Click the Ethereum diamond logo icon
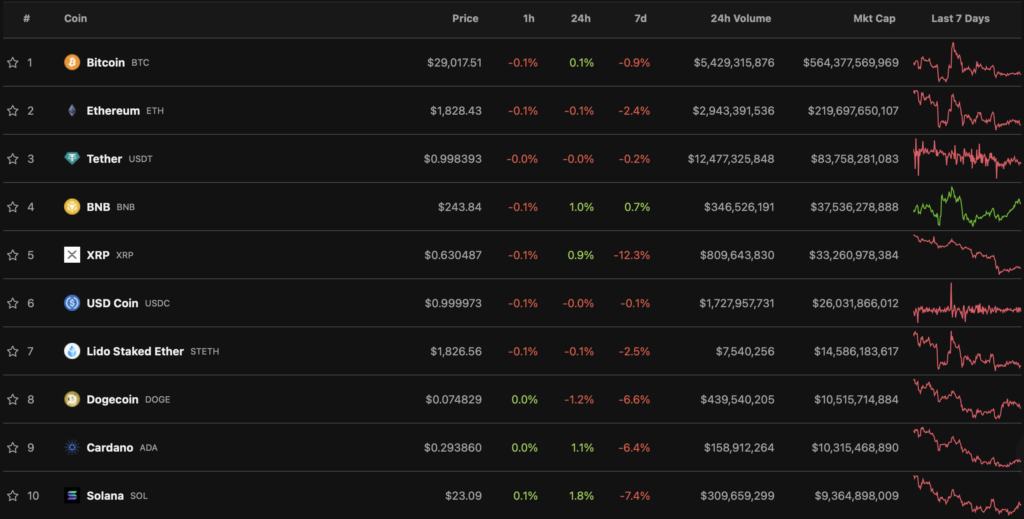 (x=72, y=110)
